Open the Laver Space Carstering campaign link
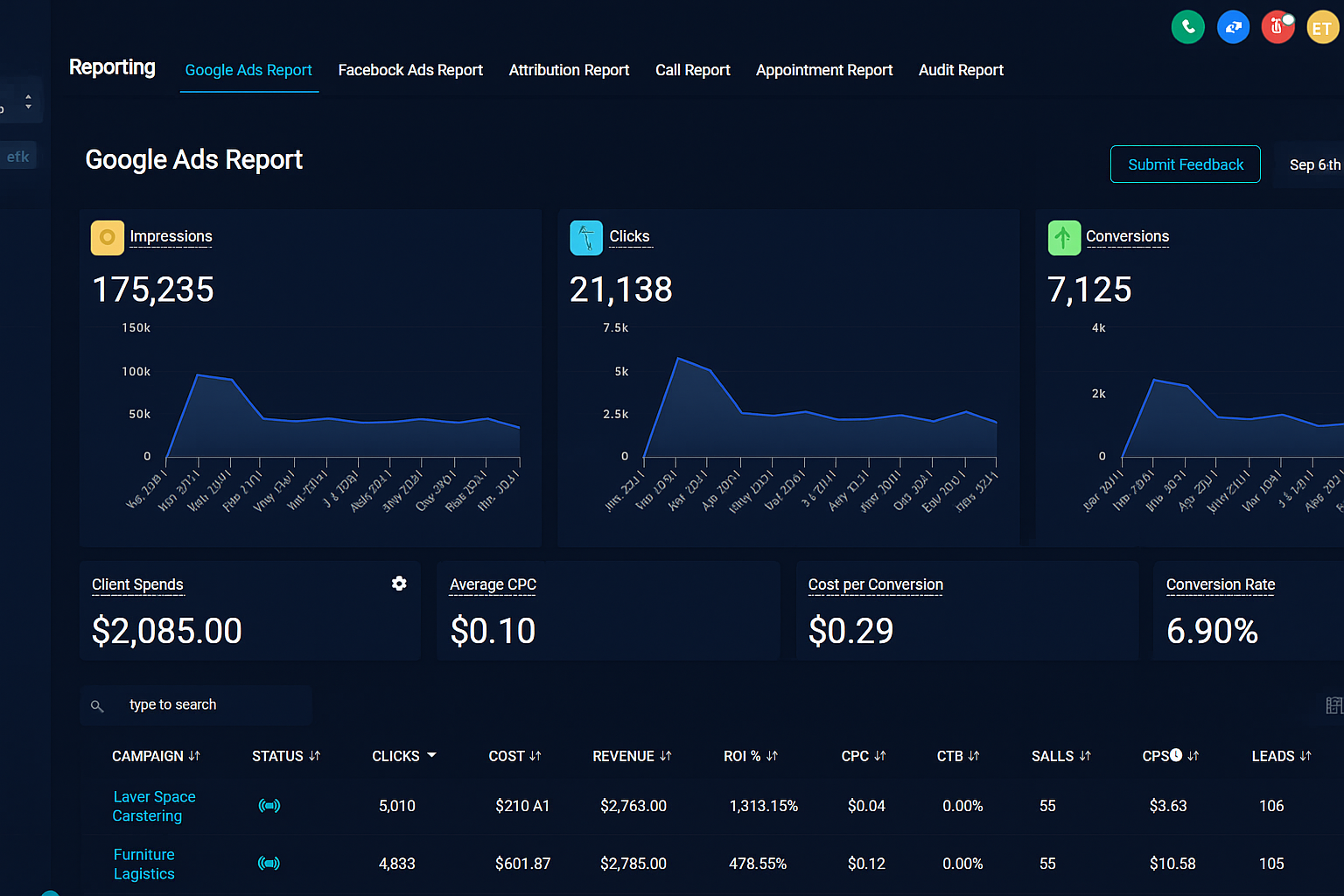Image resolution: width=1344 pixels, height=896 pixels. click(x=154, y=806)
